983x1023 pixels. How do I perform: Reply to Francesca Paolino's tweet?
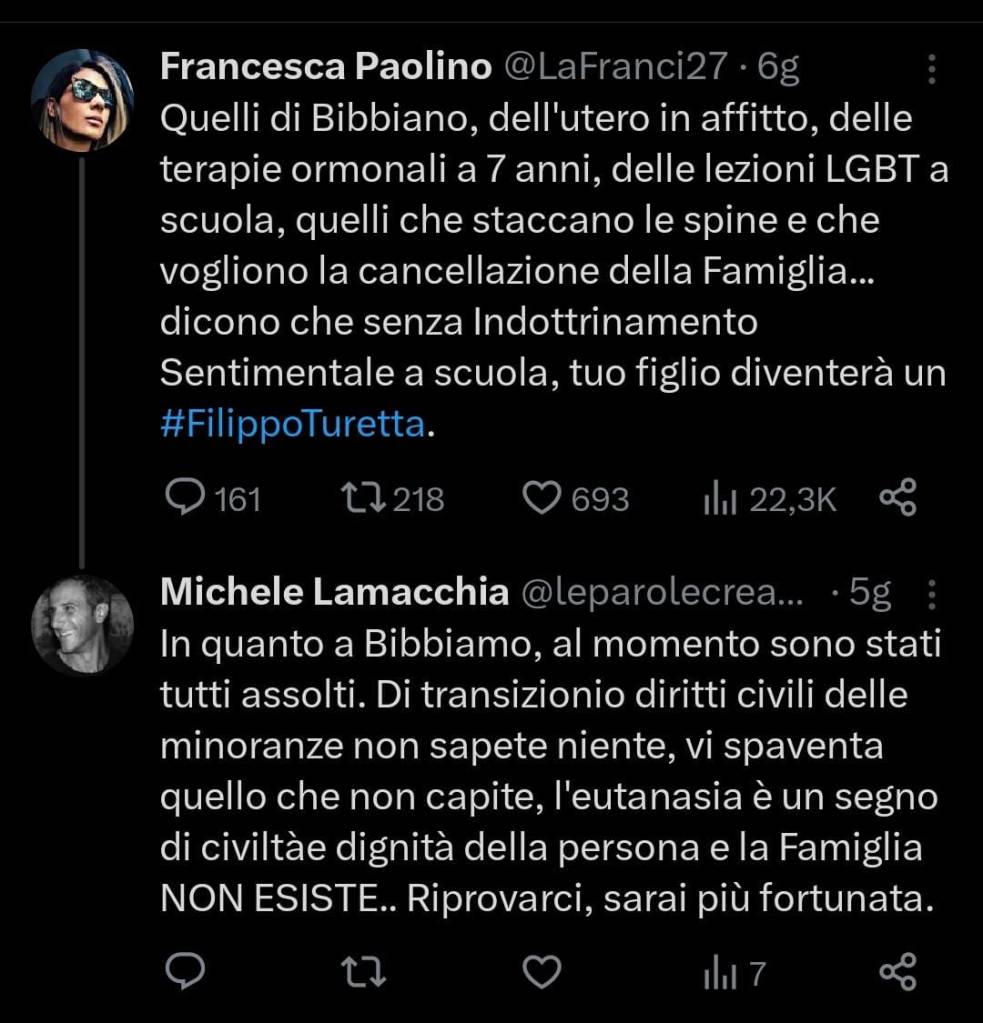184,498
